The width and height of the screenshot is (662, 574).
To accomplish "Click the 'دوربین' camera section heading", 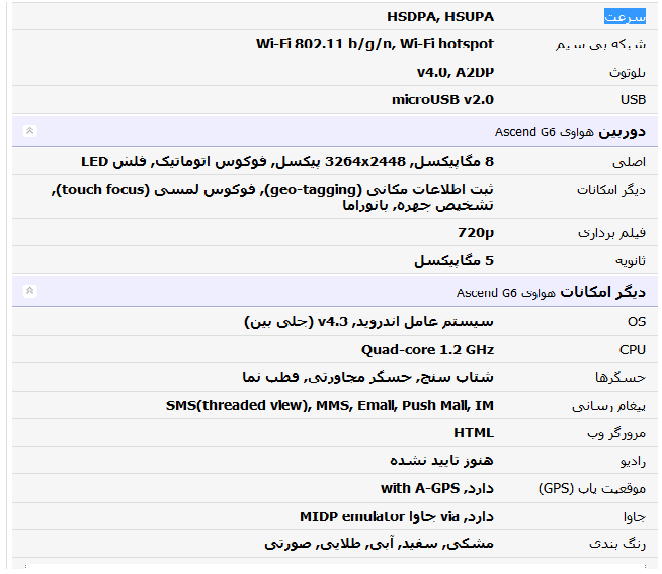I will click(x=622, y=132).
